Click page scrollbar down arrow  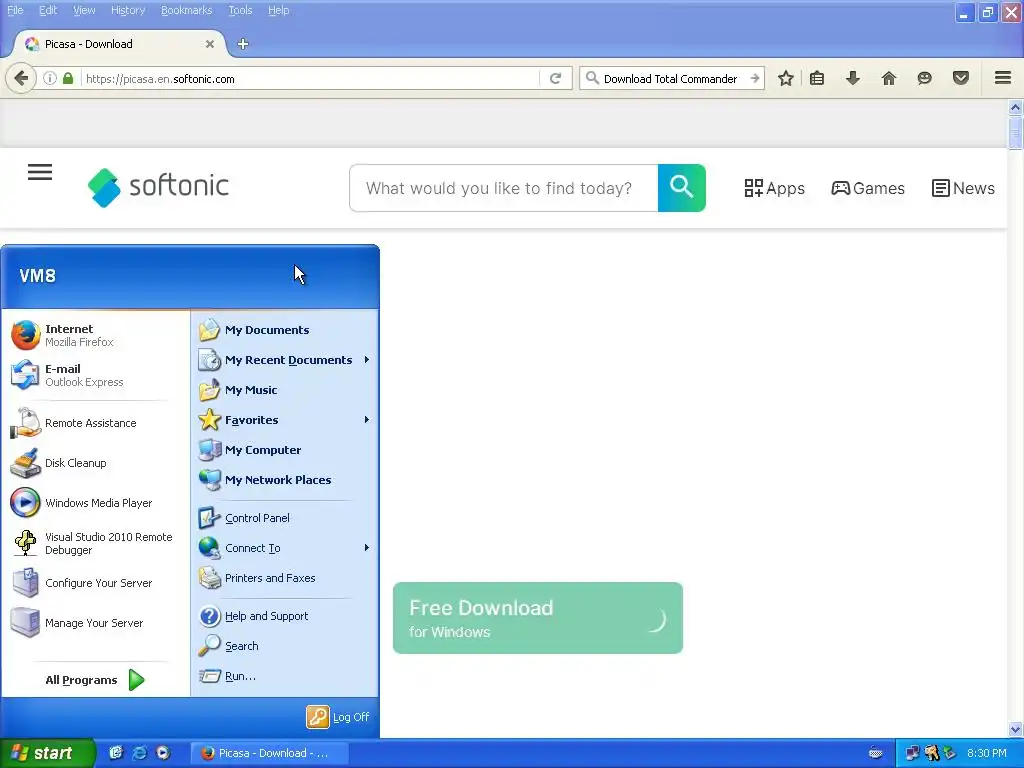point(1016,729)
